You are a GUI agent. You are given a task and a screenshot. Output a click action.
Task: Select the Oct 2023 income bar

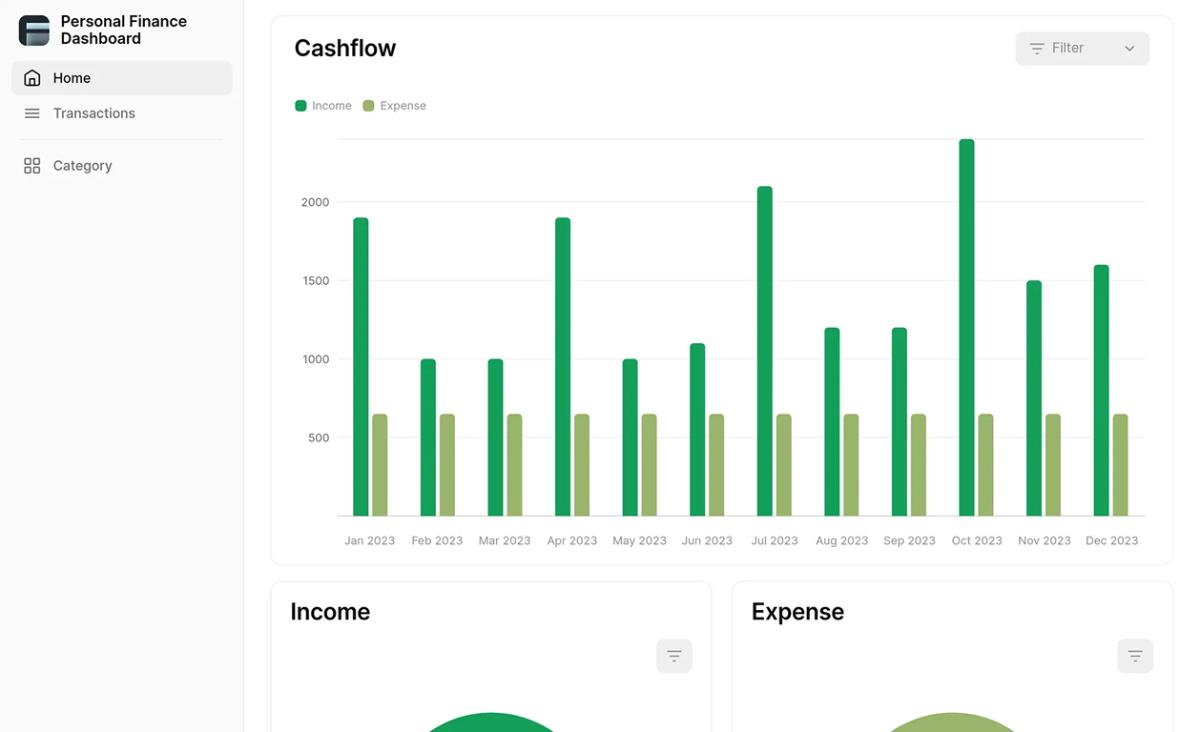tap(967, 328)
